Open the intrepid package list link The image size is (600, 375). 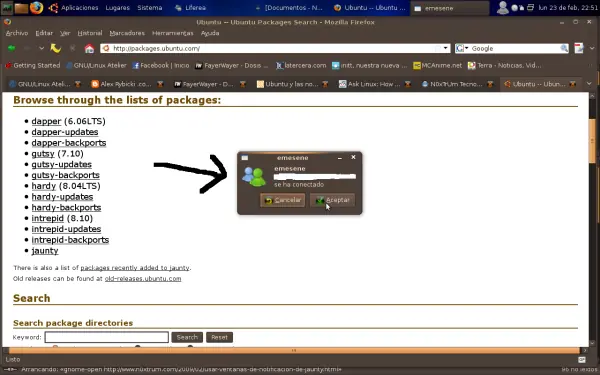[x=47, y=218]
